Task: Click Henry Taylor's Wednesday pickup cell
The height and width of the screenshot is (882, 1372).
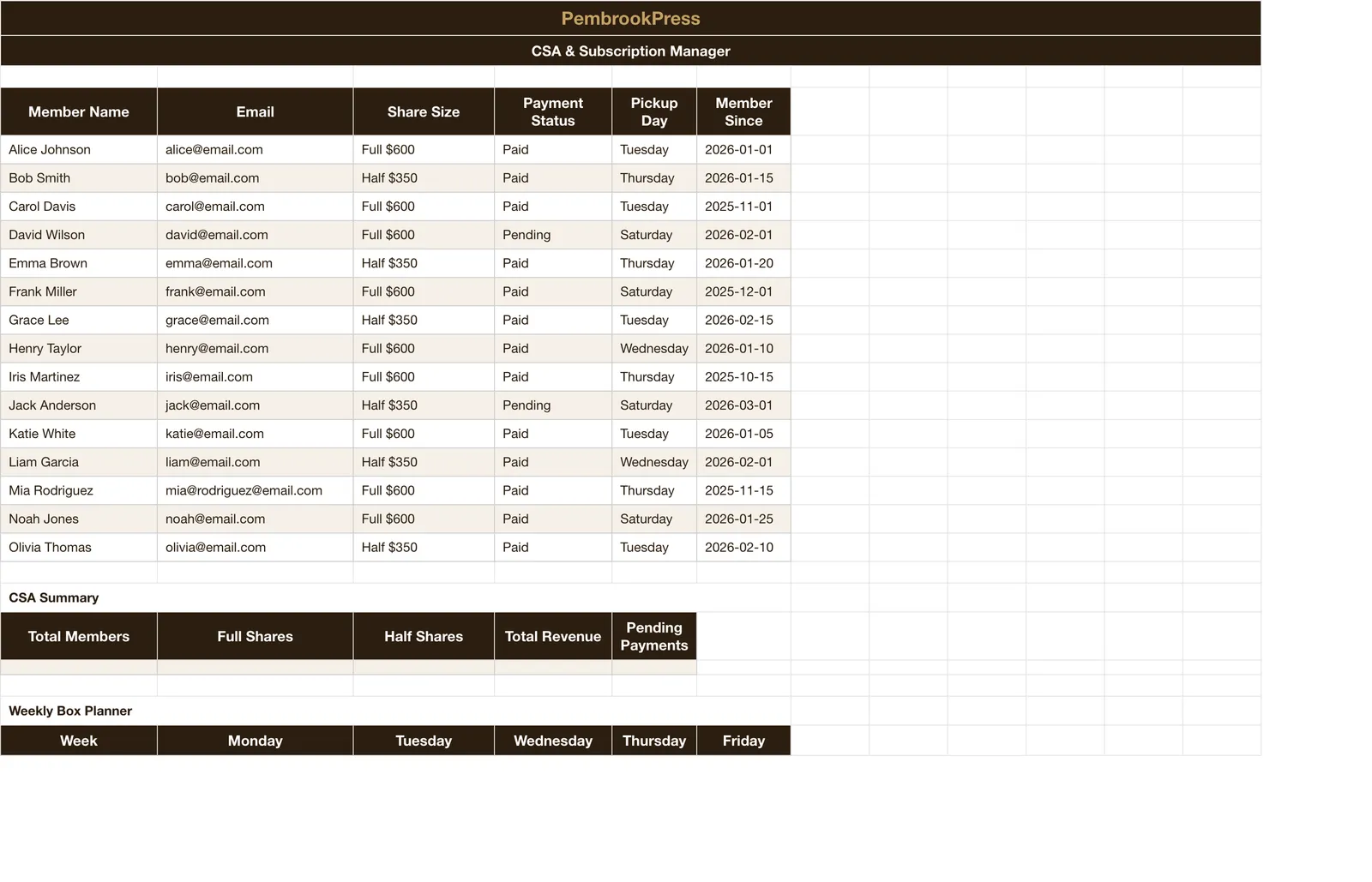Action: [x=654, y=348]
